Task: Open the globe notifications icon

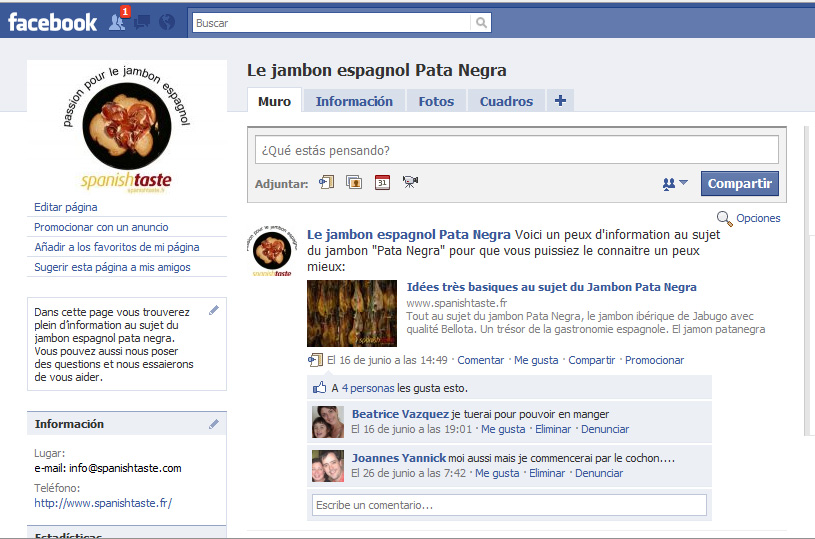Action: coord(167,22)
